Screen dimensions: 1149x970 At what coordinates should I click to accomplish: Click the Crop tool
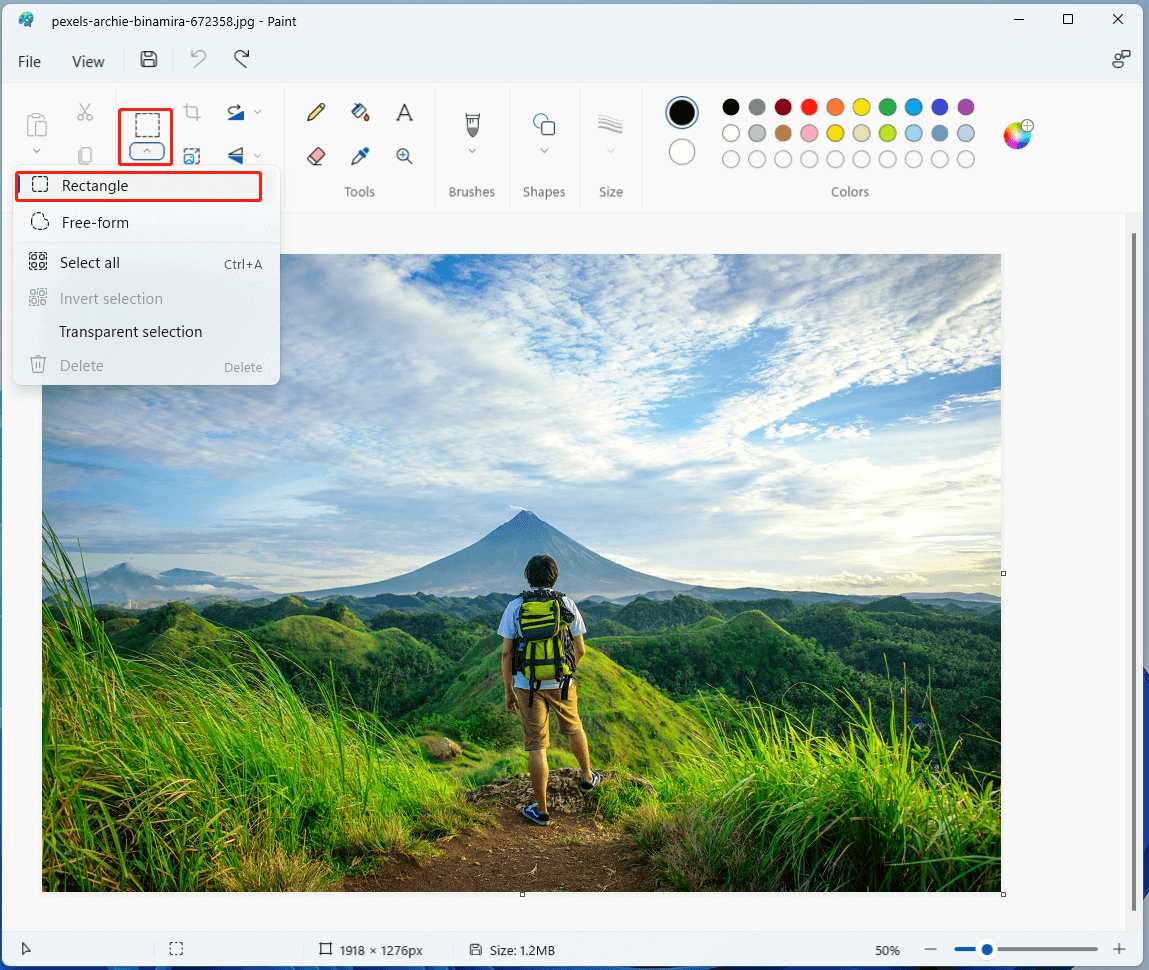[191, 112]
